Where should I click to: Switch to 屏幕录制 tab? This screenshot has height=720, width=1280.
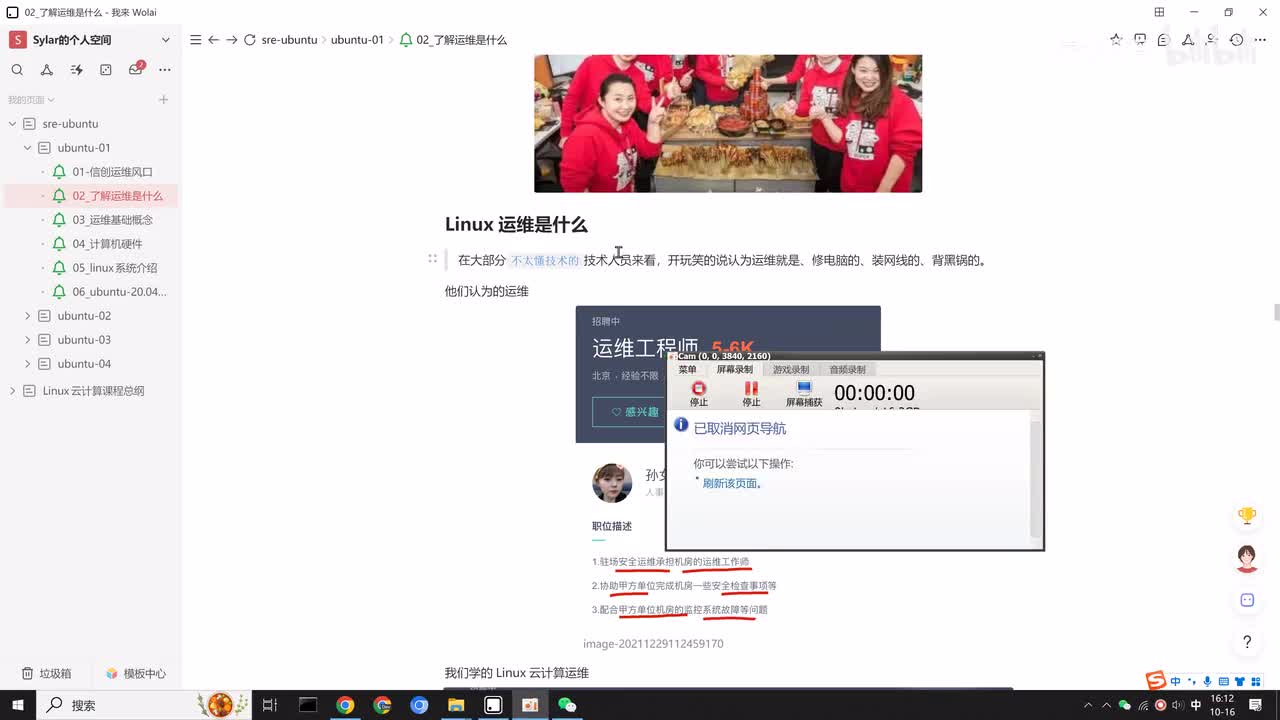click(x=735, y=370)
